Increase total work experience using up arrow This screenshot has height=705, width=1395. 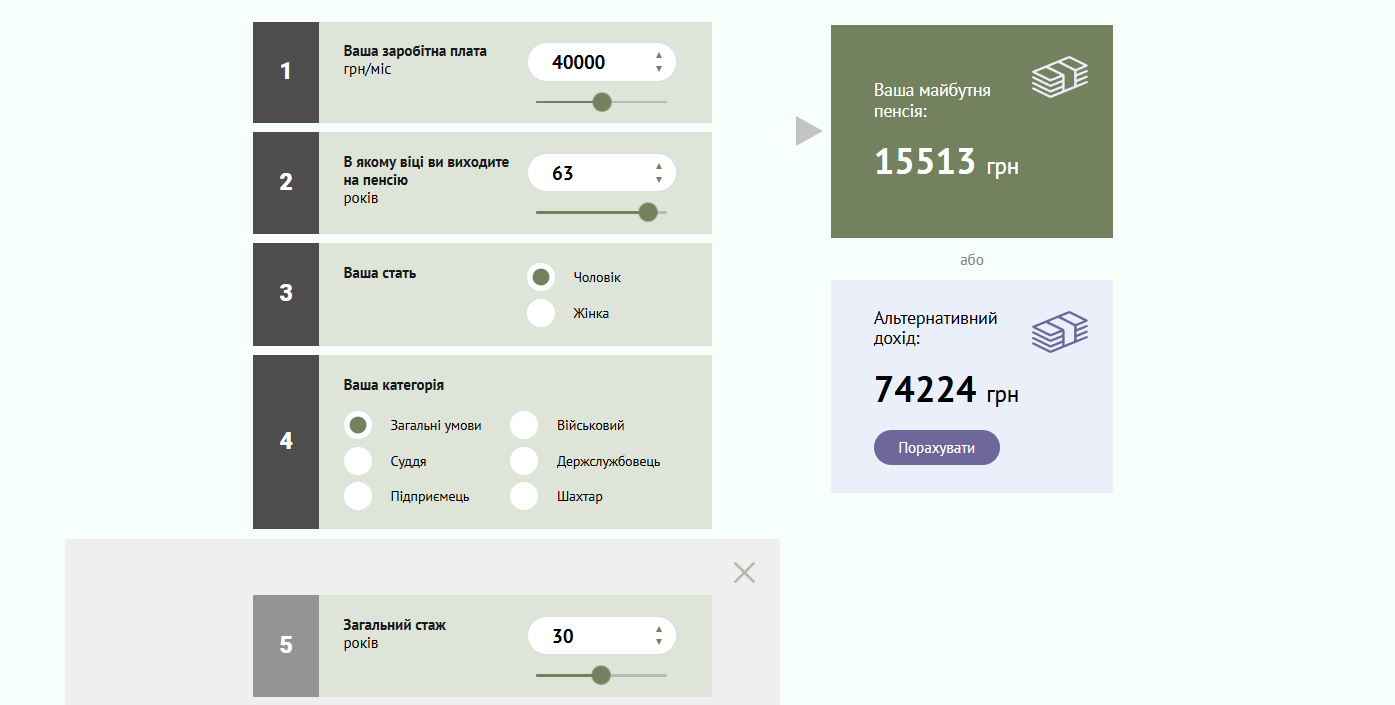(659, 630)
